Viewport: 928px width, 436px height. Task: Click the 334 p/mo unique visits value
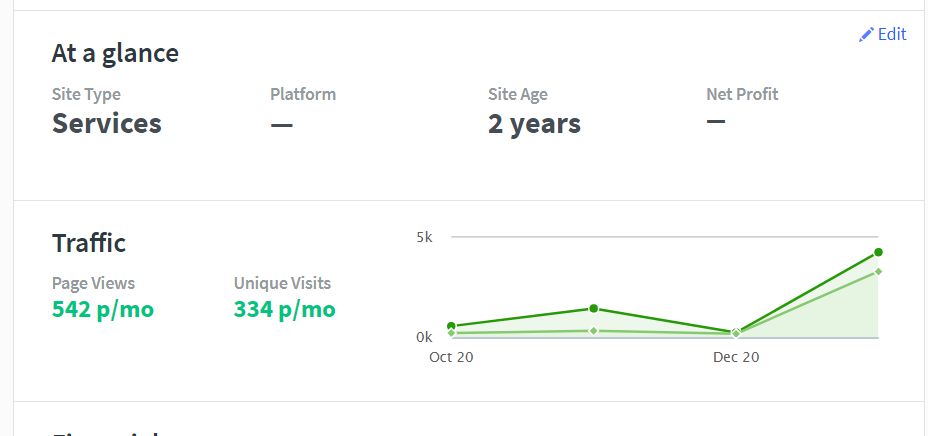285,309
